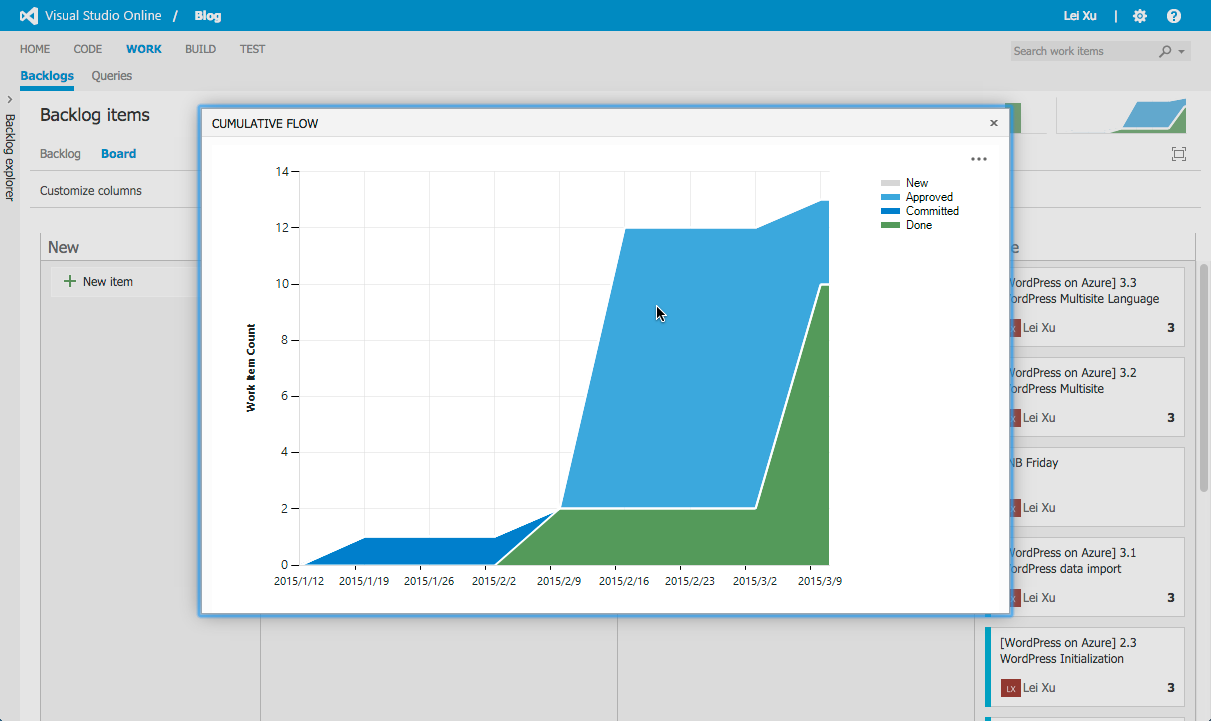Click the Visual Studio logo icon
The height and width of the screenshot is (721, 1211).
29,16
